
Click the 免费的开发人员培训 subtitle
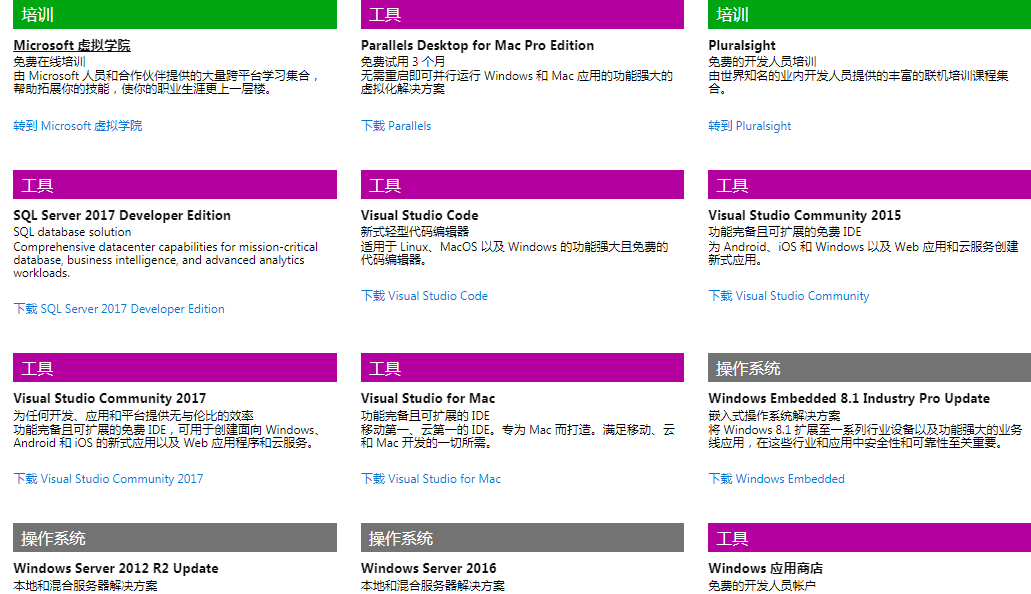pyautogui.click(x=762, y=62)
